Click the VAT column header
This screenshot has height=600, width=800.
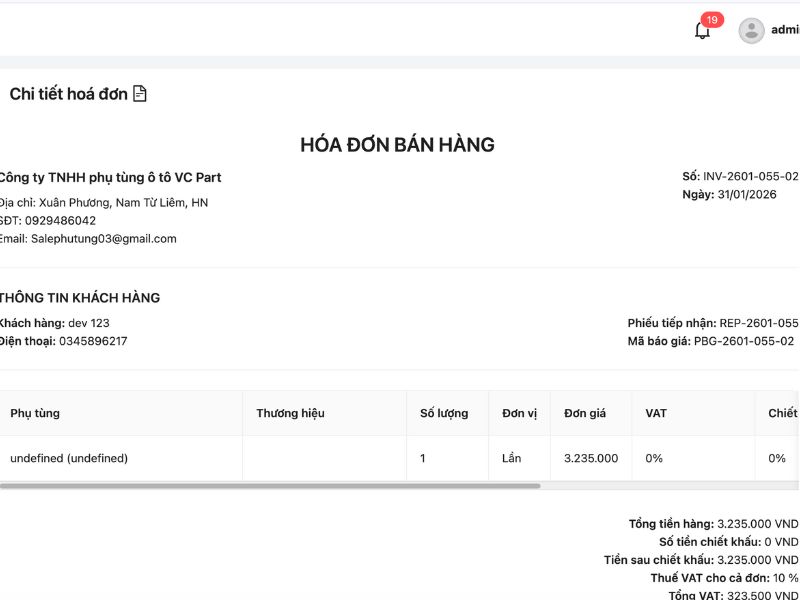tap(656, 413)
